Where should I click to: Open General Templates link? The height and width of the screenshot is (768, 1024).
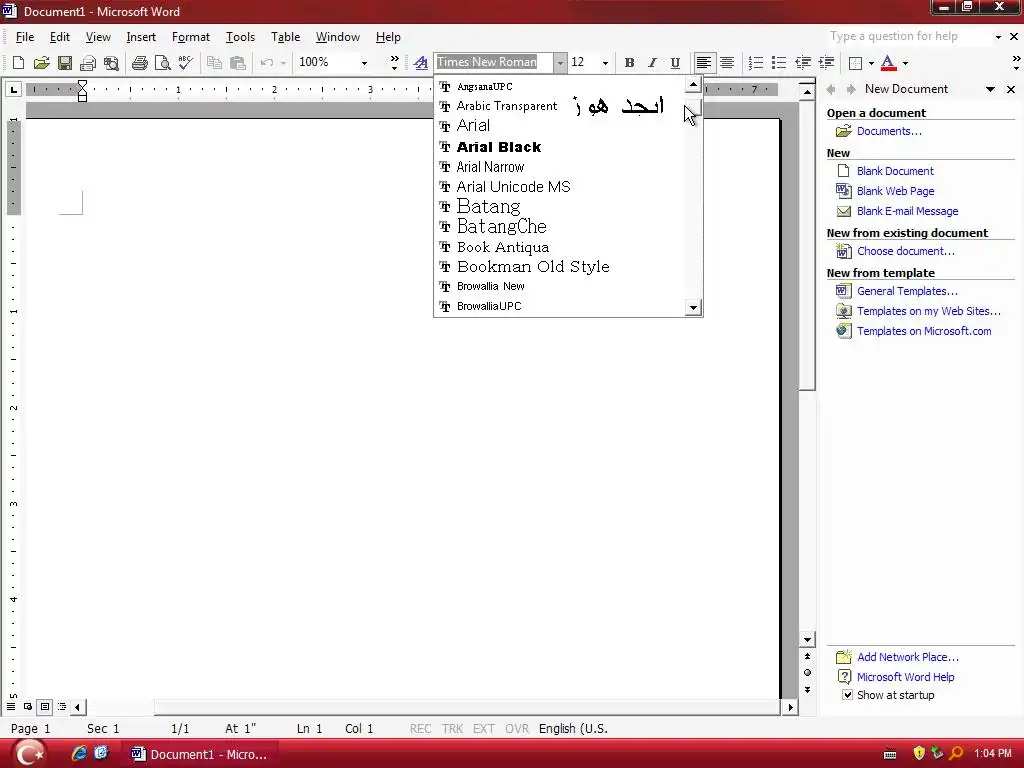[x=907, y=291]
